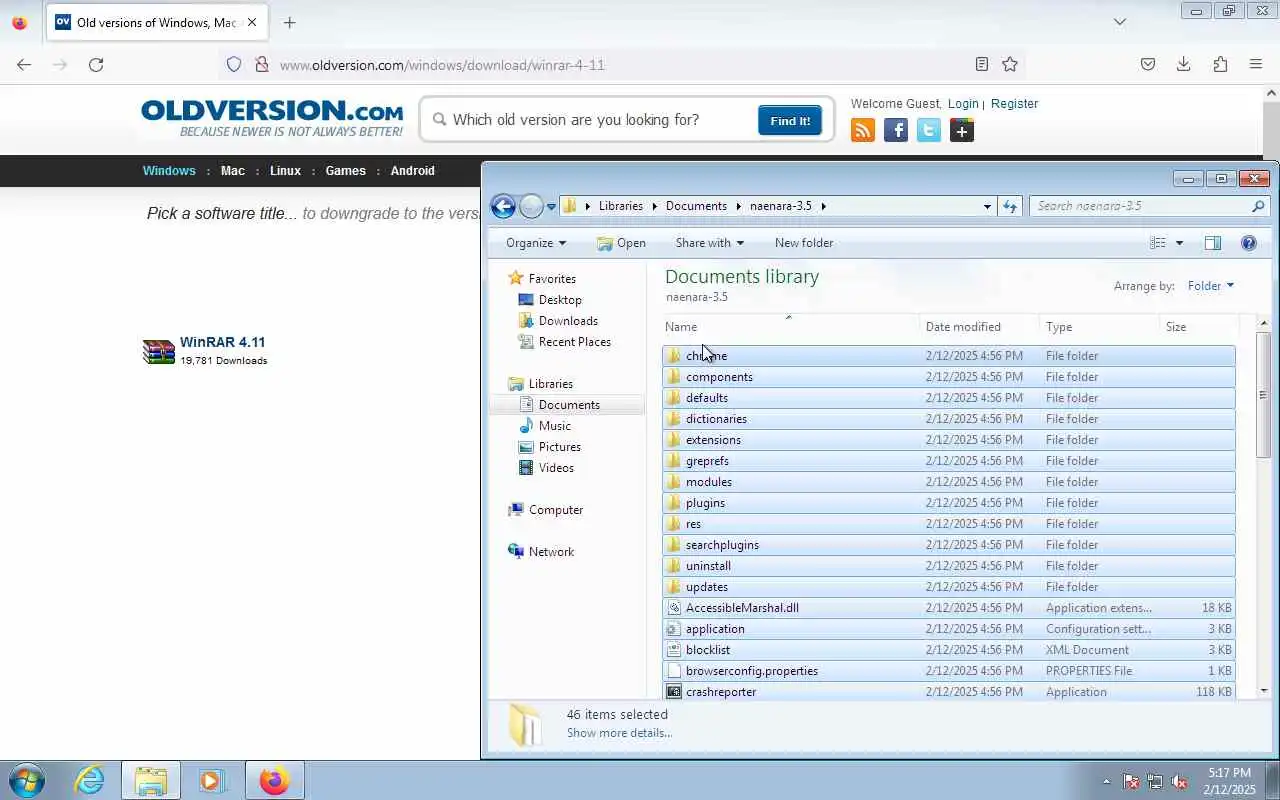Launch Internet Explorer from taskbar
The width and height of the screenshot is (1280, 800).
pyautogui.click(x=90, y=780)
